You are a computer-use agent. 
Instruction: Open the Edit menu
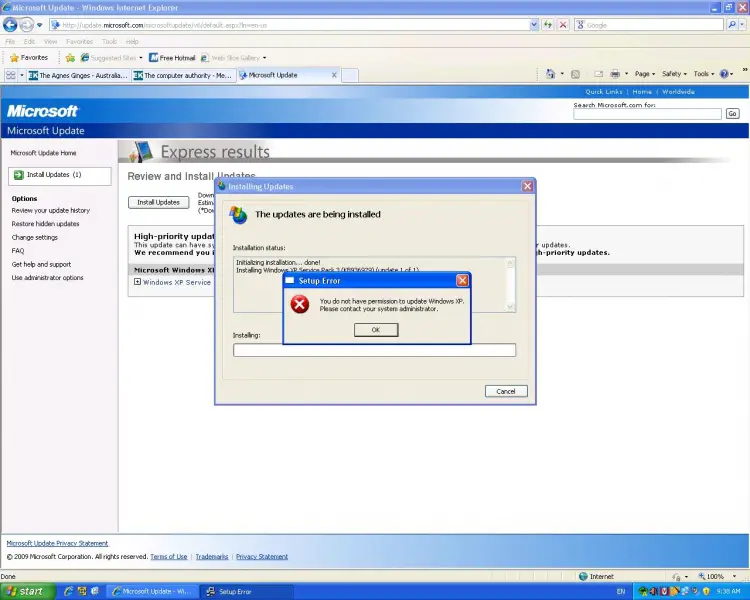[x=29, y=42]
